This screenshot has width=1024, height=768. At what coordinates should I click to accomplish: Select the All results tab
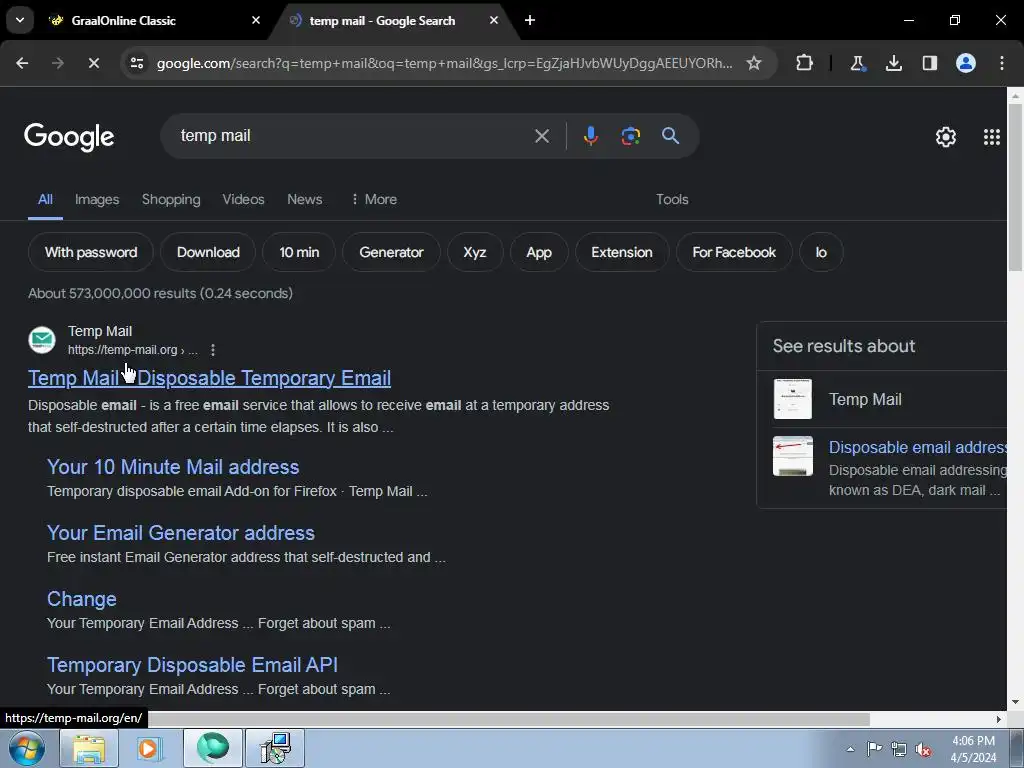point(45,199)
